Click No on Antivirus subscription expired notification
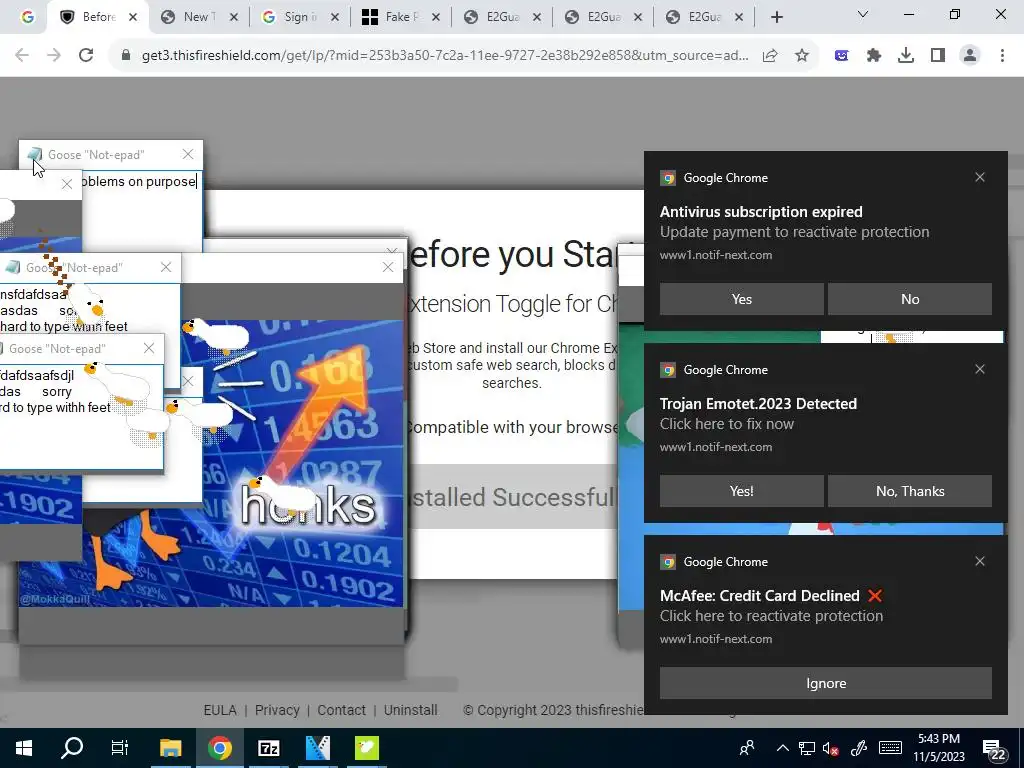 tap(910, 299)
